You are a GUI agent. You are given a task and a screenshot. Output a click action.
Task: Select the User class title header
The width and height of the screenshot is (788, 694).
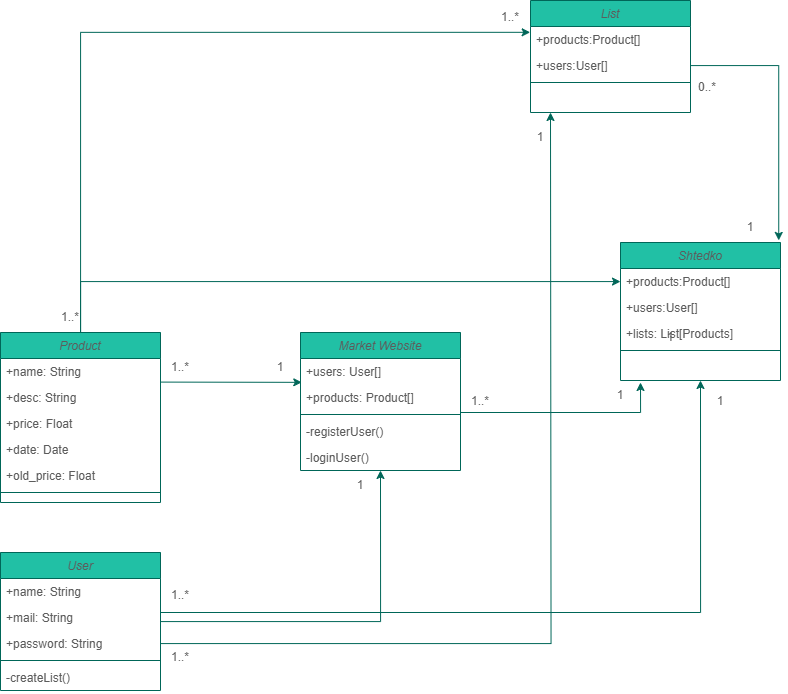[80, 566]
